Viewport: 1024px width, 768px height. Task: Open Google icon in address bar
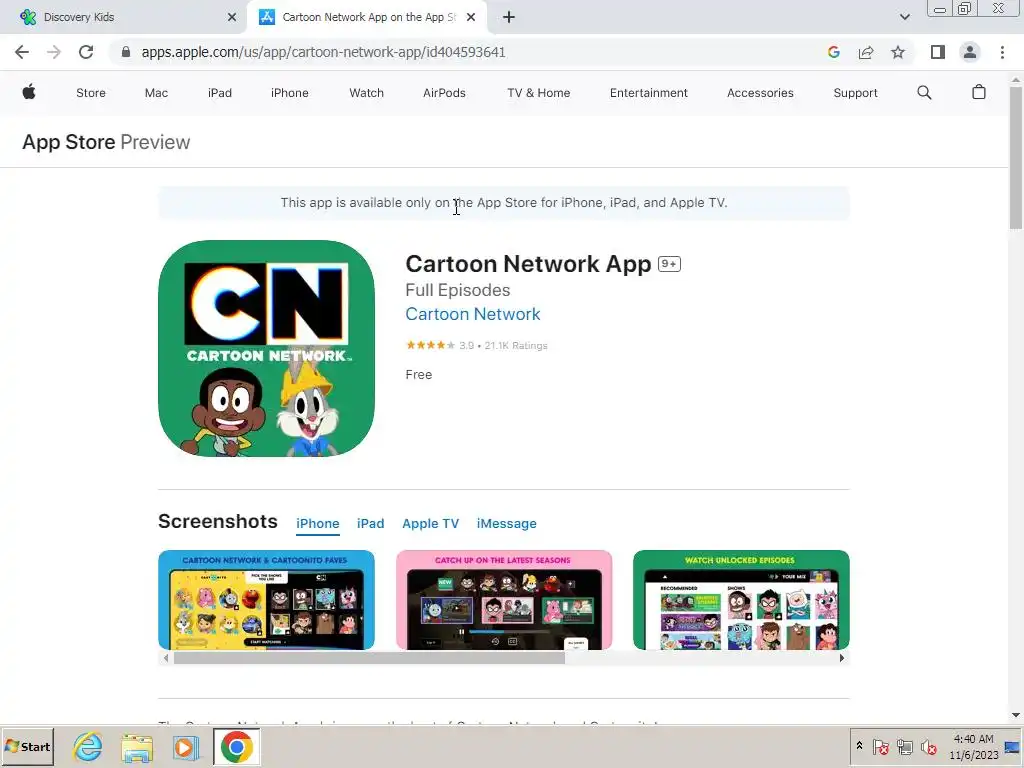833,52
